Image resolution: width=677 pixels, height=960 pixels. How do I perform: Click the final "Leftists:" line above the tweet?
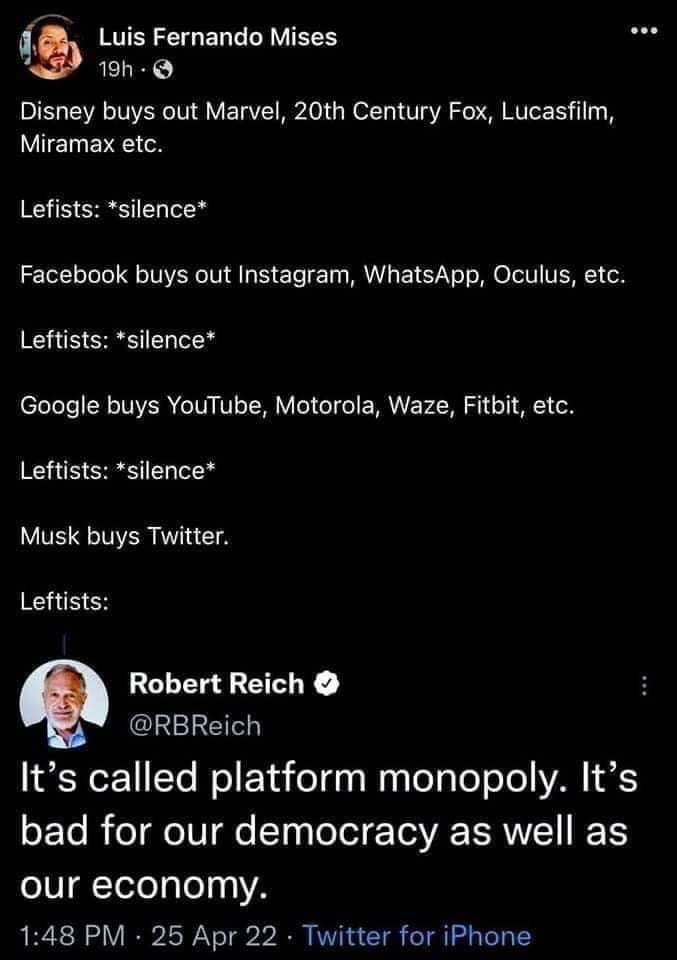[65, 601]
